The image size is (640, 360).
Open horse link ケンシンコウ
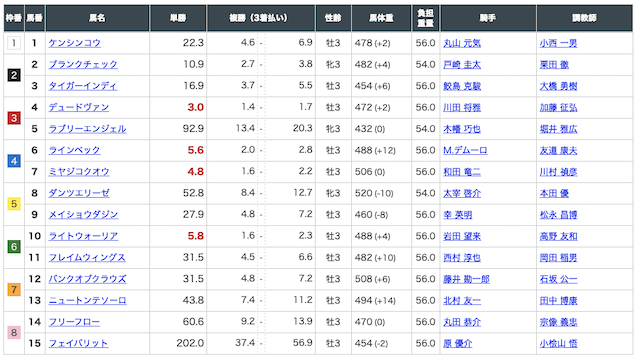74,43
